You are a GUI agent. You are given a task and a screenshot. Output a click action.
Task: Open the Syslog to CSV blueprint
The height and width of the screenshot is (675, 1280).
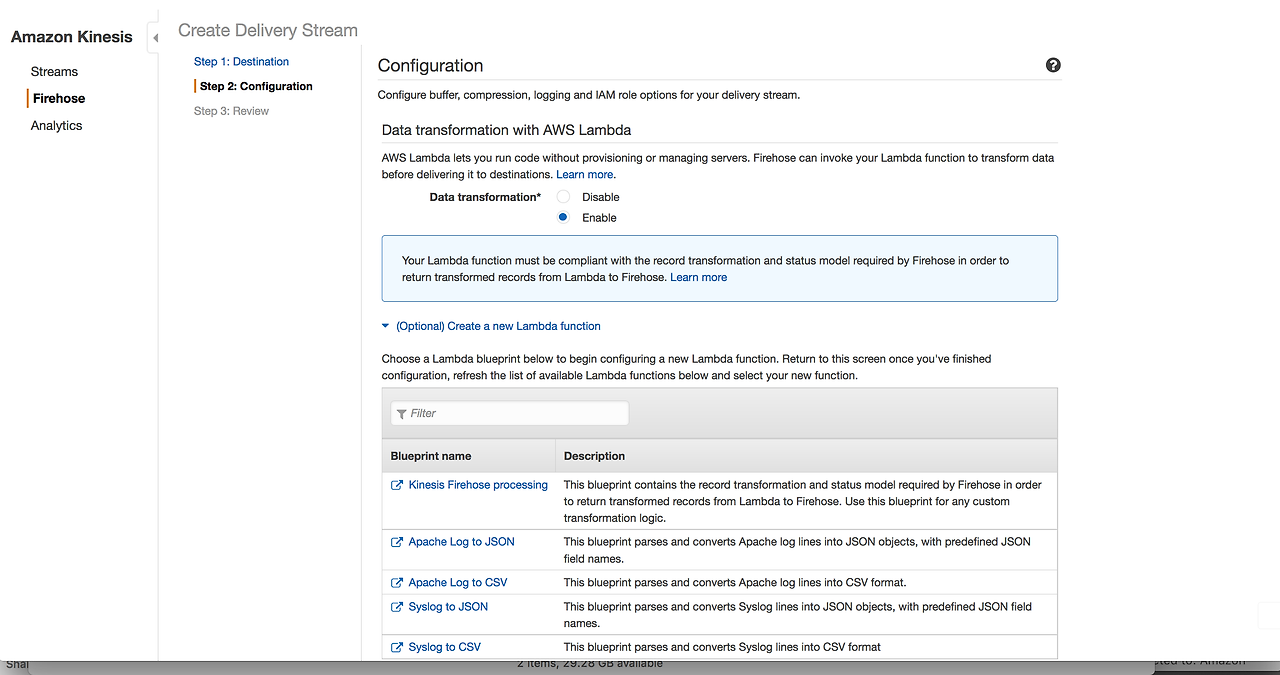(x=445, y=648)
